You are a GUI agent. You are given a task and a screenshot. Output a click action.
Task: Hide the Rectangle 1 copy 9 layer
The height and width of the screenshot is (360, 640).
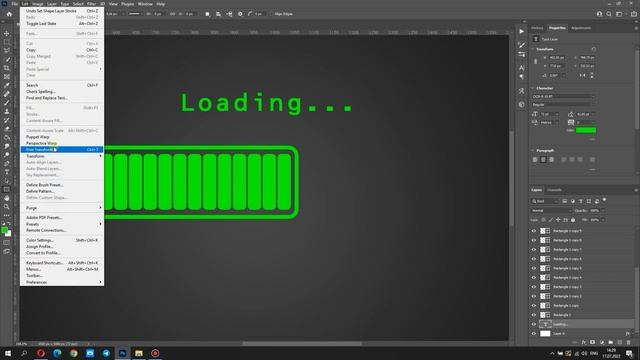[533, 231]
